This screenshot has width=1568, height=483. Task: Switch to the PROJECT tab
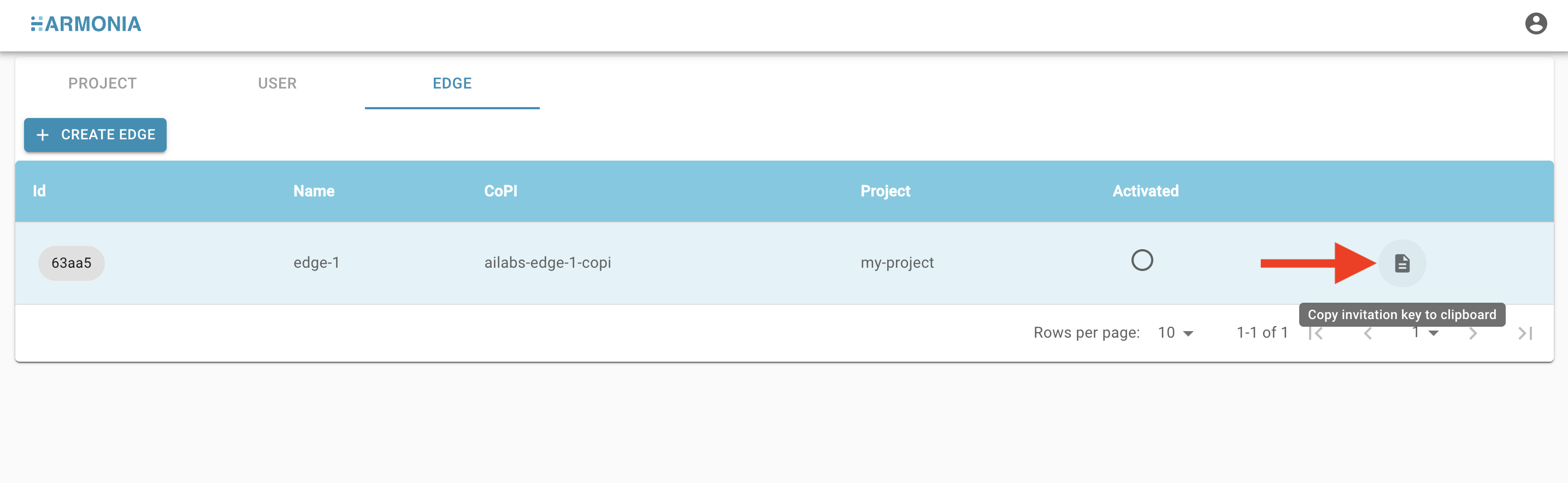(102, 84)
